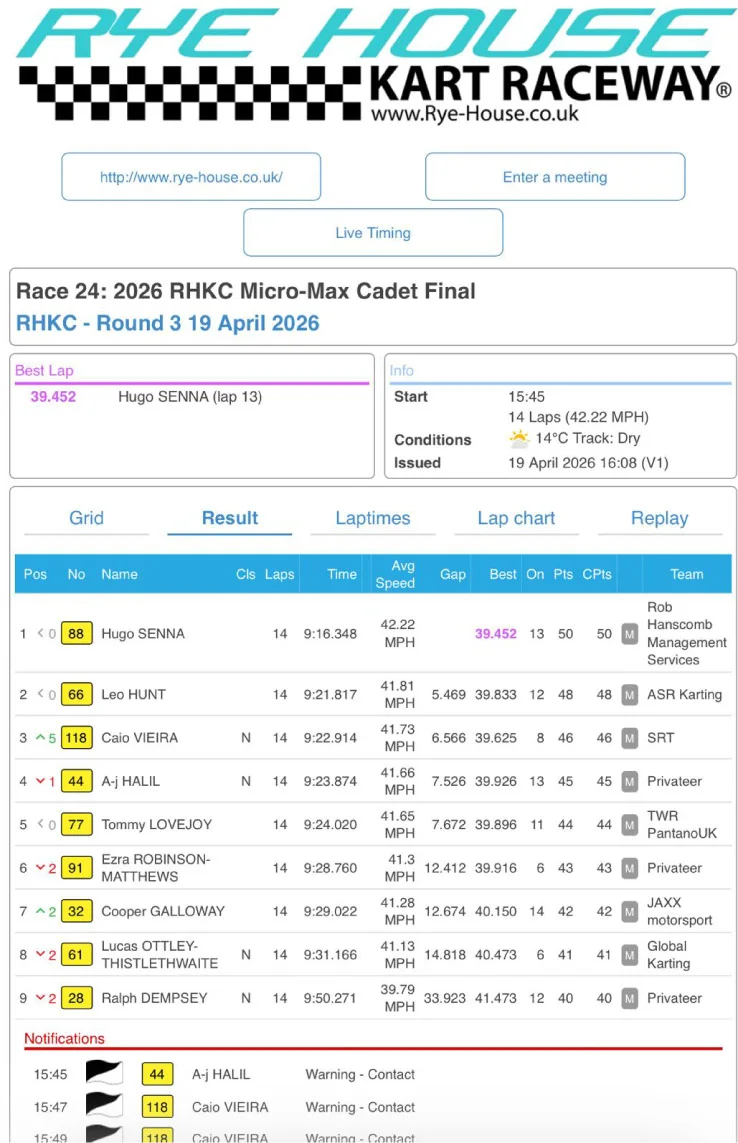
Task: Click the Rye House Kart Raceway logo
Action: click(374, 65)
